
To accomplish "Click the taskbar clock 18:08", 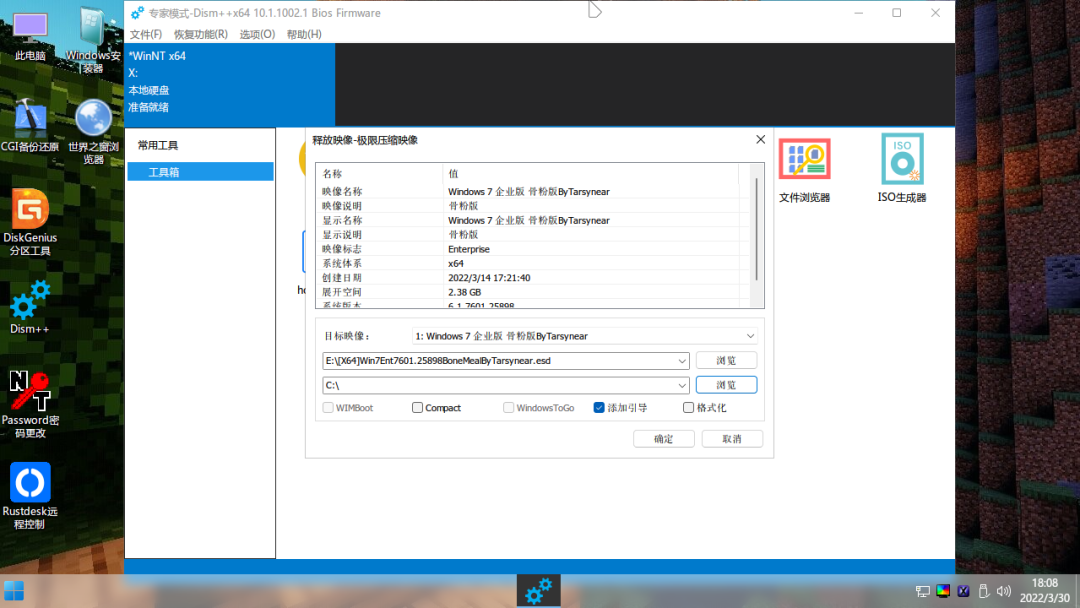I will click(1045, 583).
